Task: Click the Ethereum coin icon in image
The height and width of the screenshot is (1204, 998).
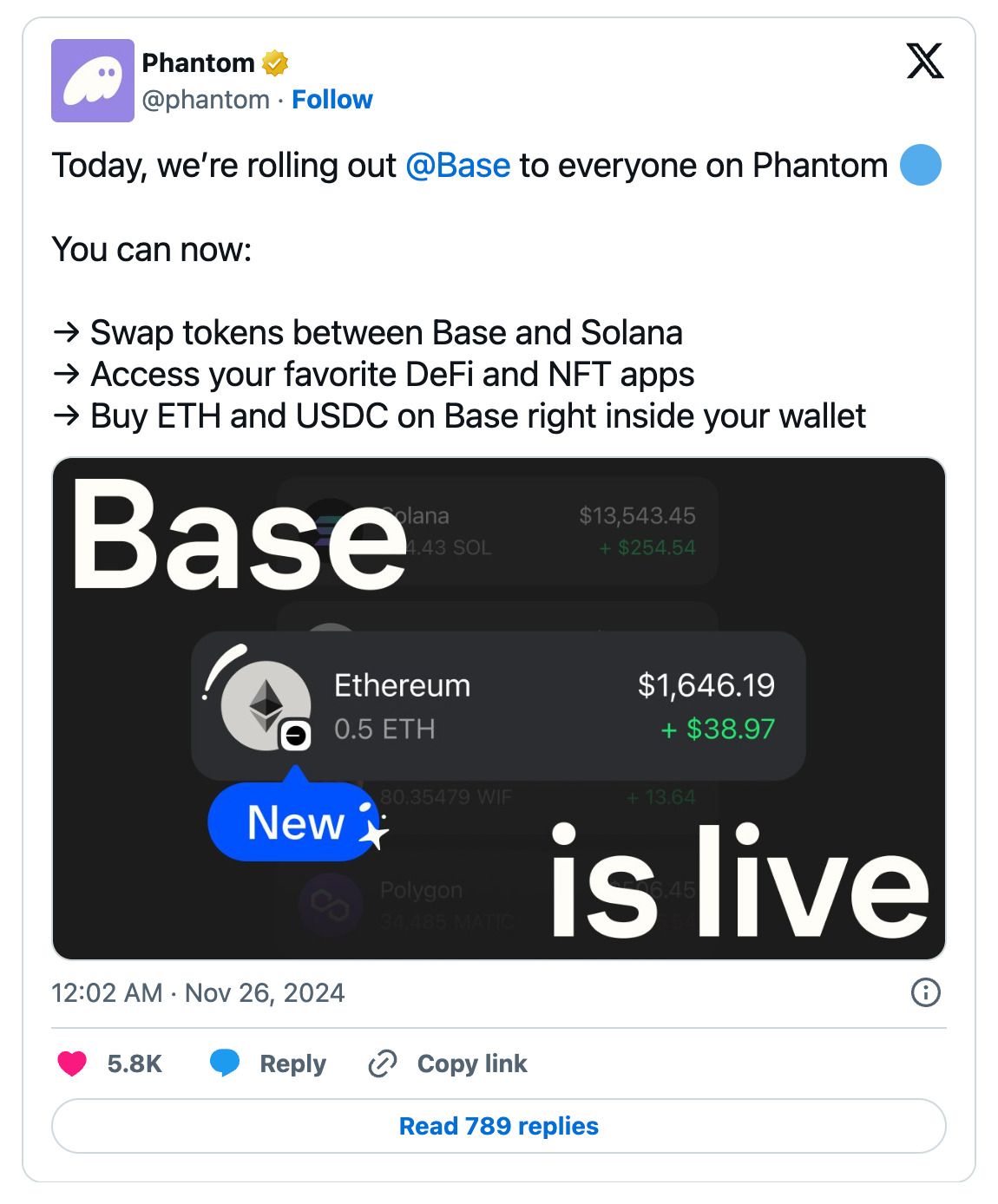Action: pos(265,705)
